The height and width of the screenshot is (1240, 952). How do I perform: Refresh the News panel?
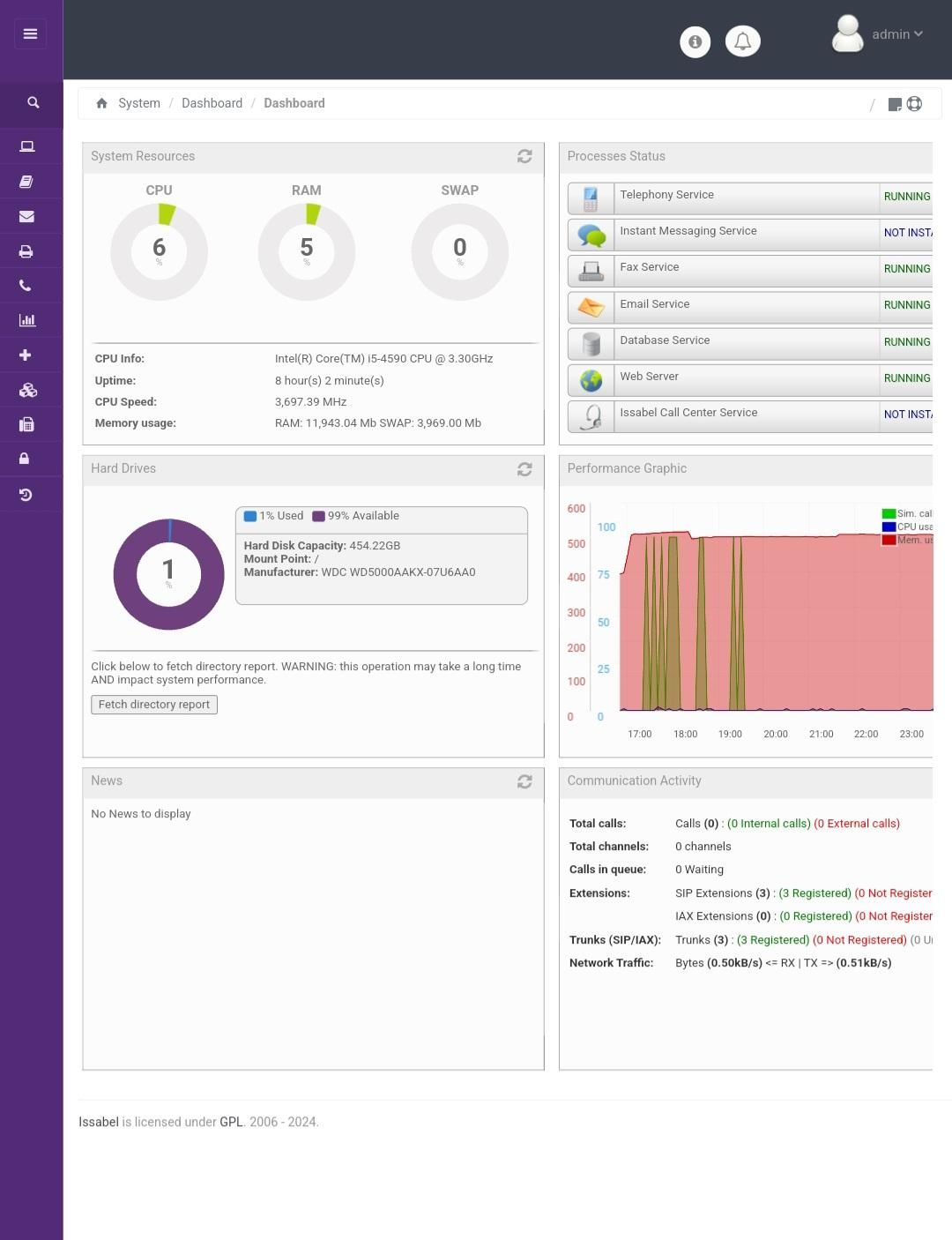[524, 781]
